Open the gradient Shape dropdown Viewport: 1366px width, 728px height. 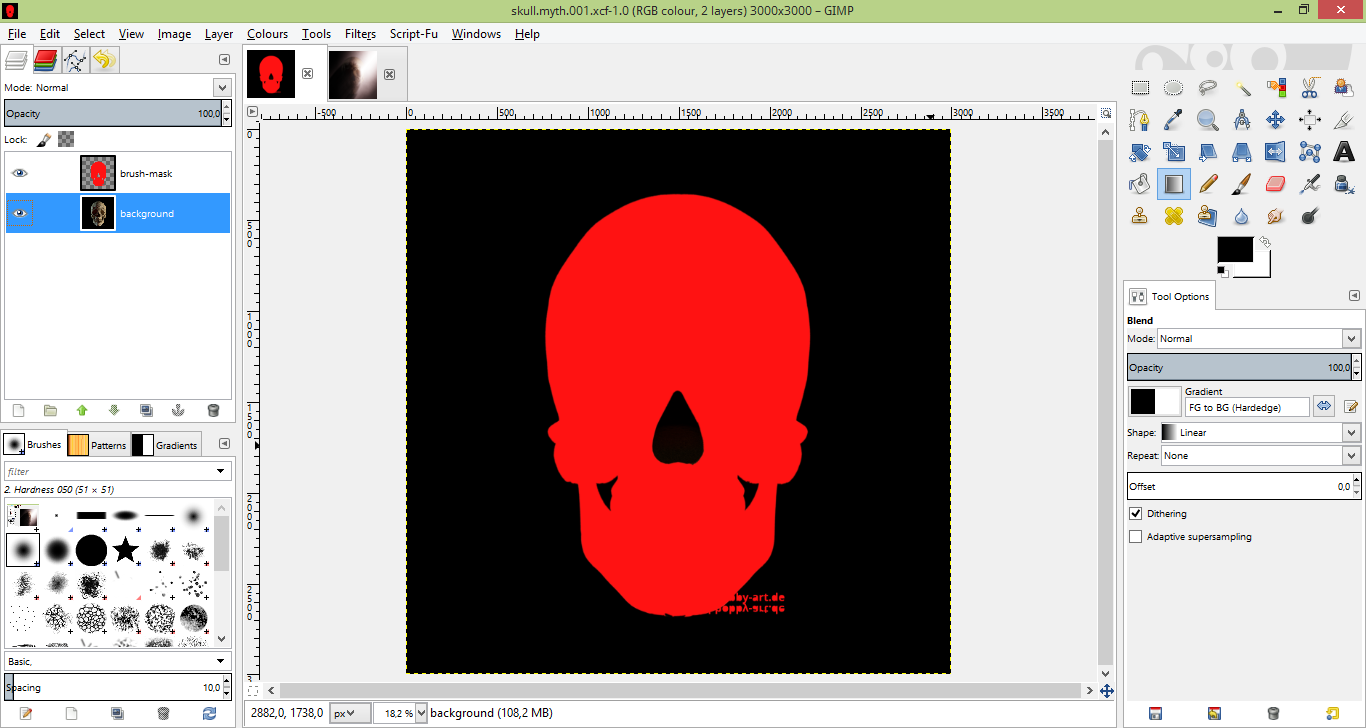pos(1260,433)
